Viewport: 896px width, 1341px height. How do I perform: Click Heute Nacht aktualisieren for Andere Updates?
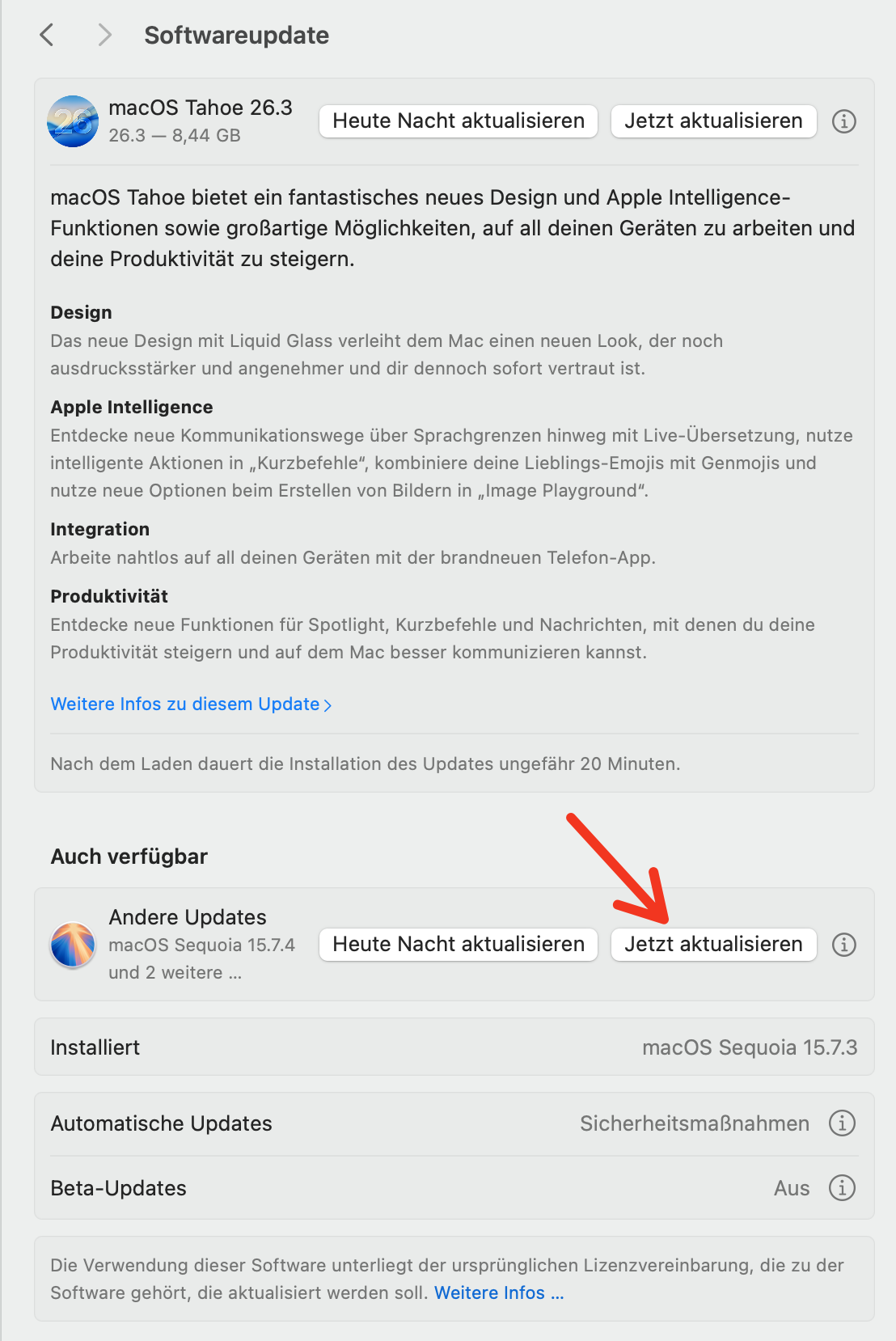click(x=459, y=945)
